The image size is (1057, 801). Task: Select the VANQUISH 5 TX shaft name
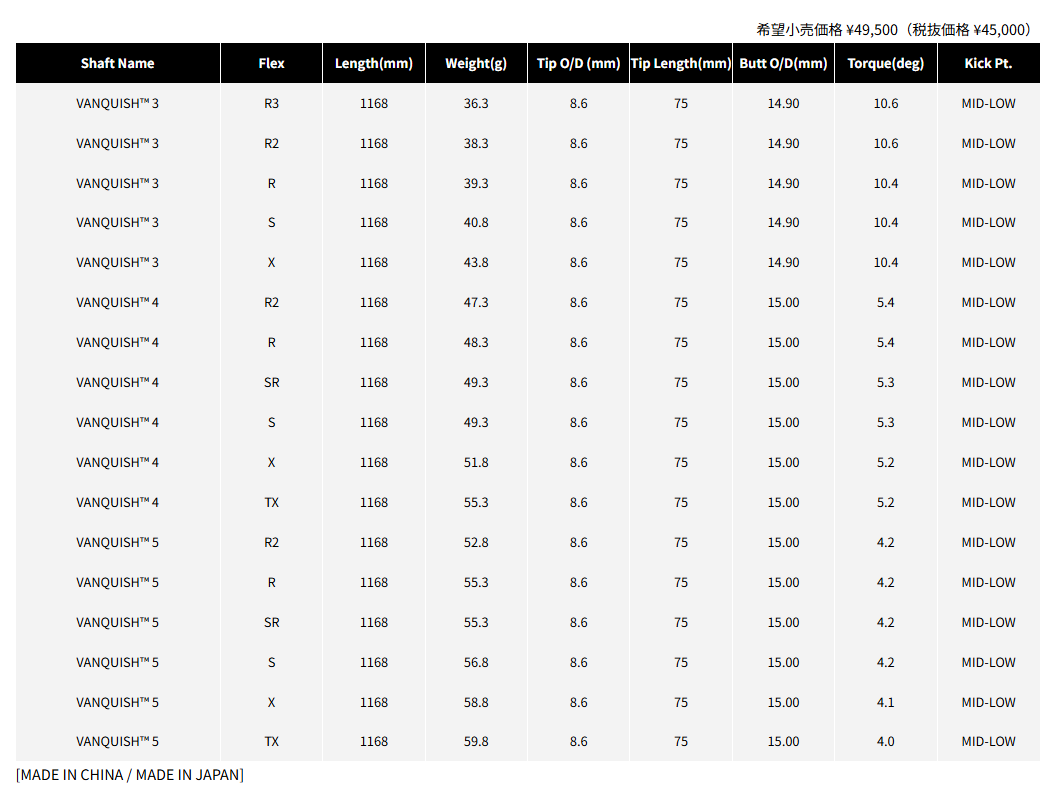[x=118, y=742]
